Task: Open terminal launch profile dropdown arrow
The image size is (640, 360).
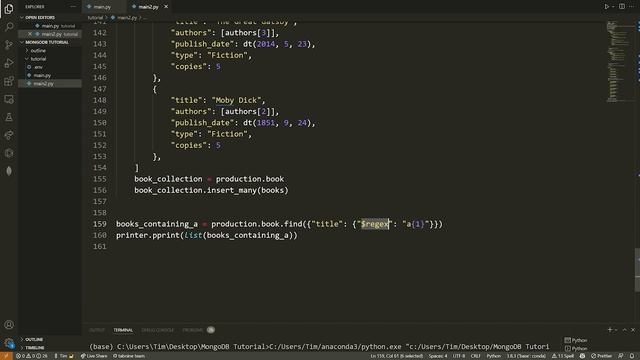Action: [616, 330]
